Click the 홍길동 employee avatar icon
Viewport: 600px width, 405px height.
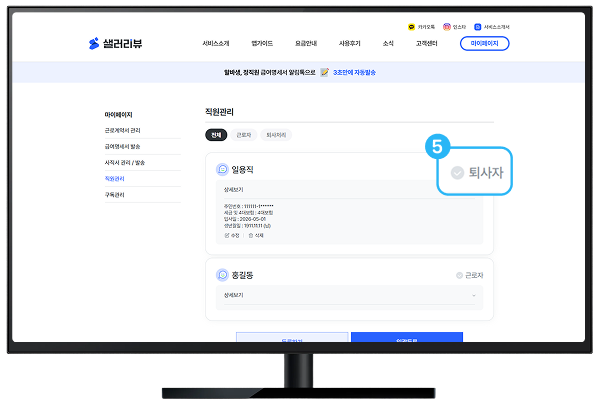[x=222, y=275]
